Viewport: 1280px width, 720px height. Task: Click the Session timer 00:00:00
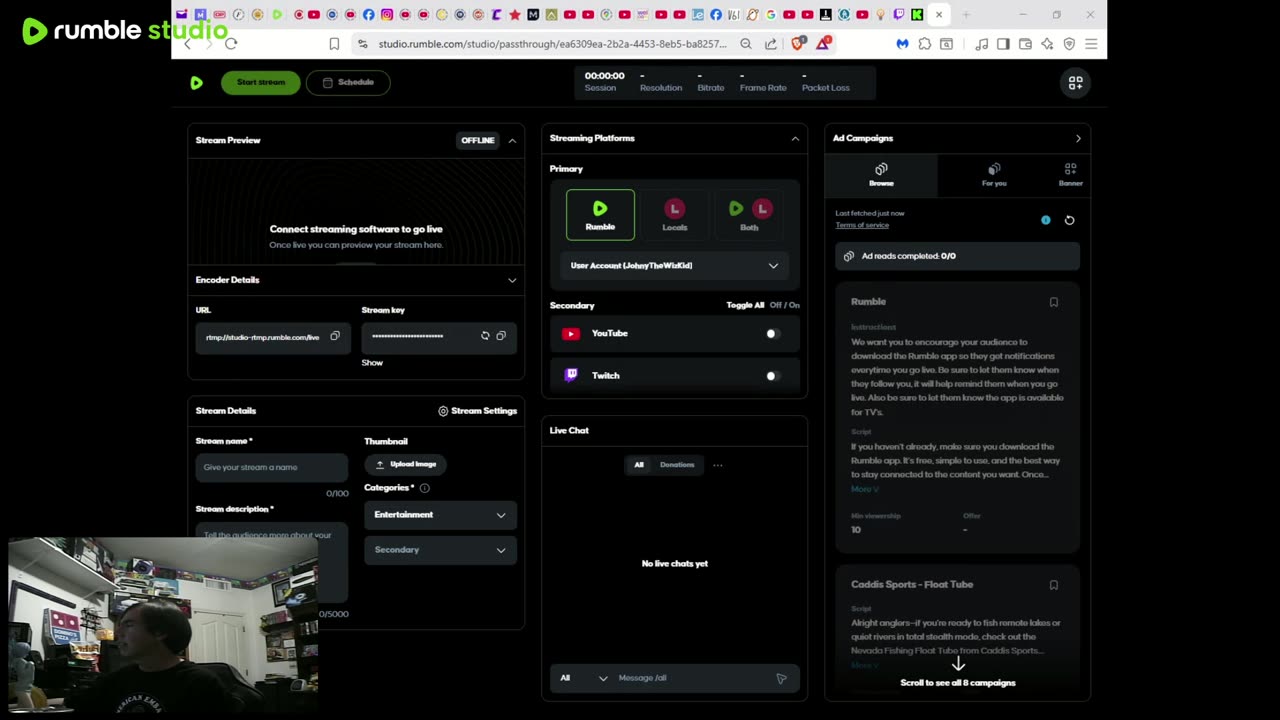click(604, 76)
